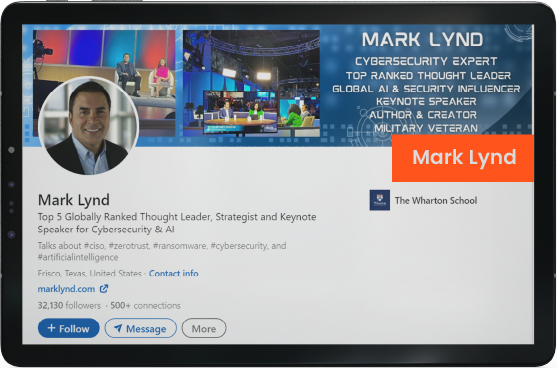Click the Frisco, Texas location text
Screen dimensions: 557x368
[90, 273]
